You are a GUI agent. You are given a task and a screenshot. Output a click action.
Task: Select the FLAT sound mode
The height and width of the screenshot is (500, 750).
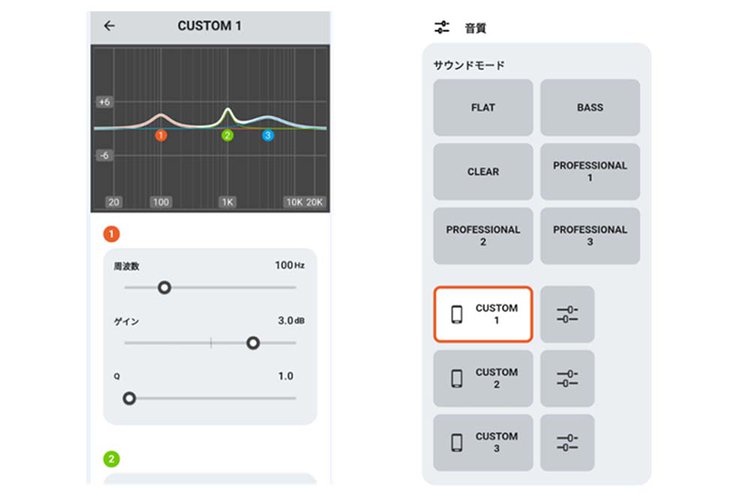click(x=483, y=107)
